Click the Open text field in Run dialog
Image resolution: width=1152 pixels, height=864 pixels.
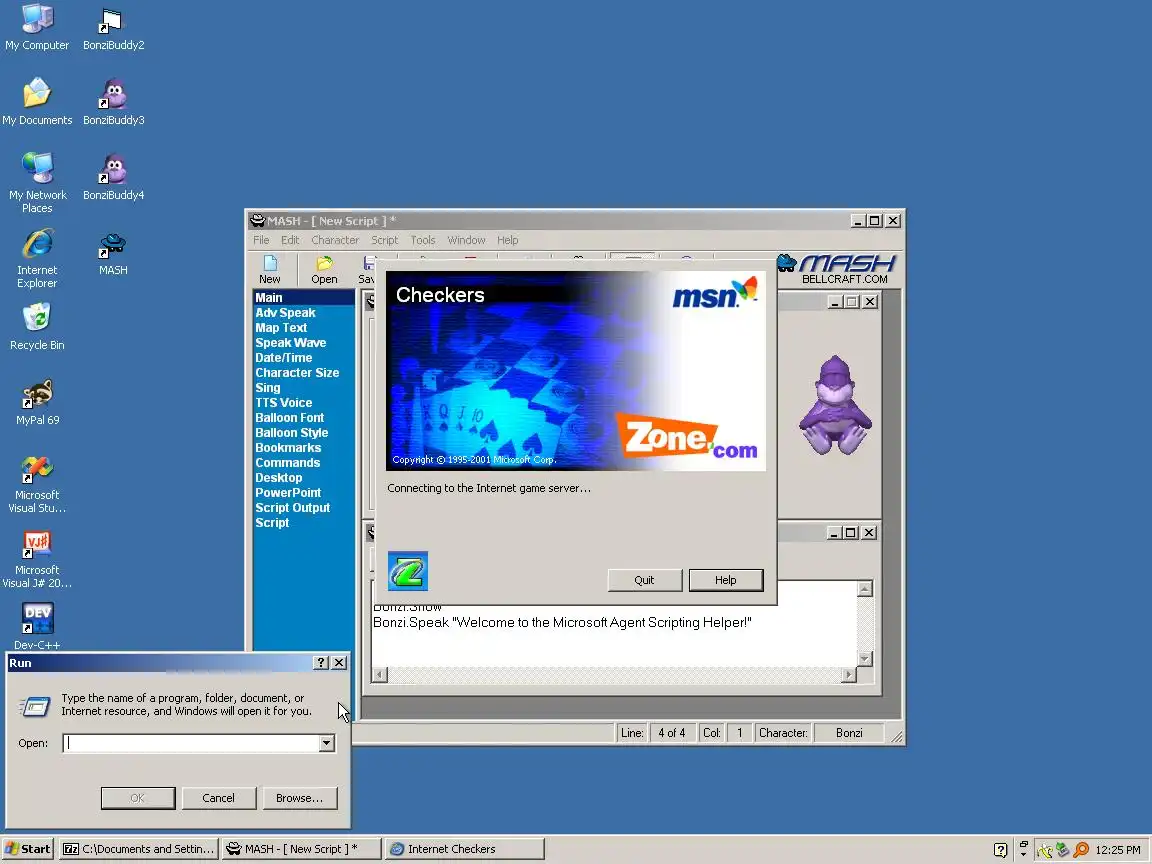tap(191, 743)
